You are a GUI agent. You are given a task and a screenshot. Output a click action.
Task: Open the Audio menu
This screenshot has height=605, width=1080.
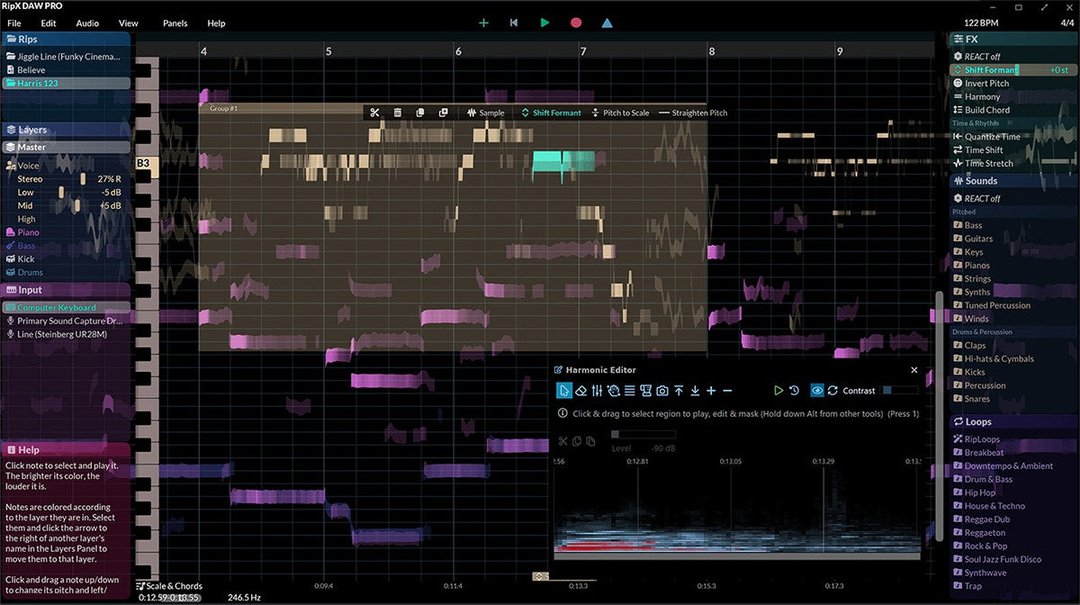(86, 22)
